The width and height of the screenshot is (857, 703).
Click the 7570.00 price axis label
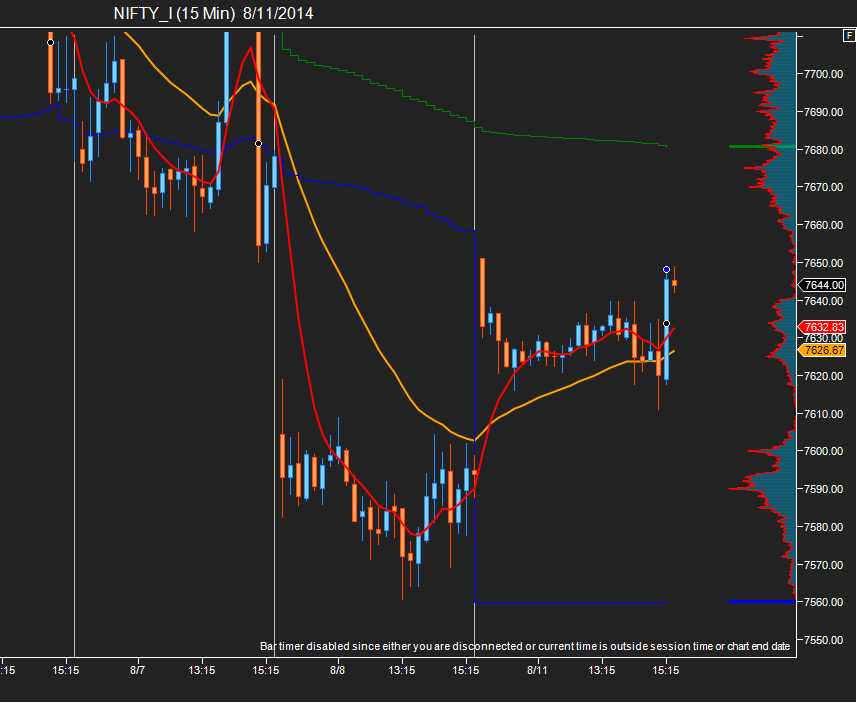tap(823, 565)
